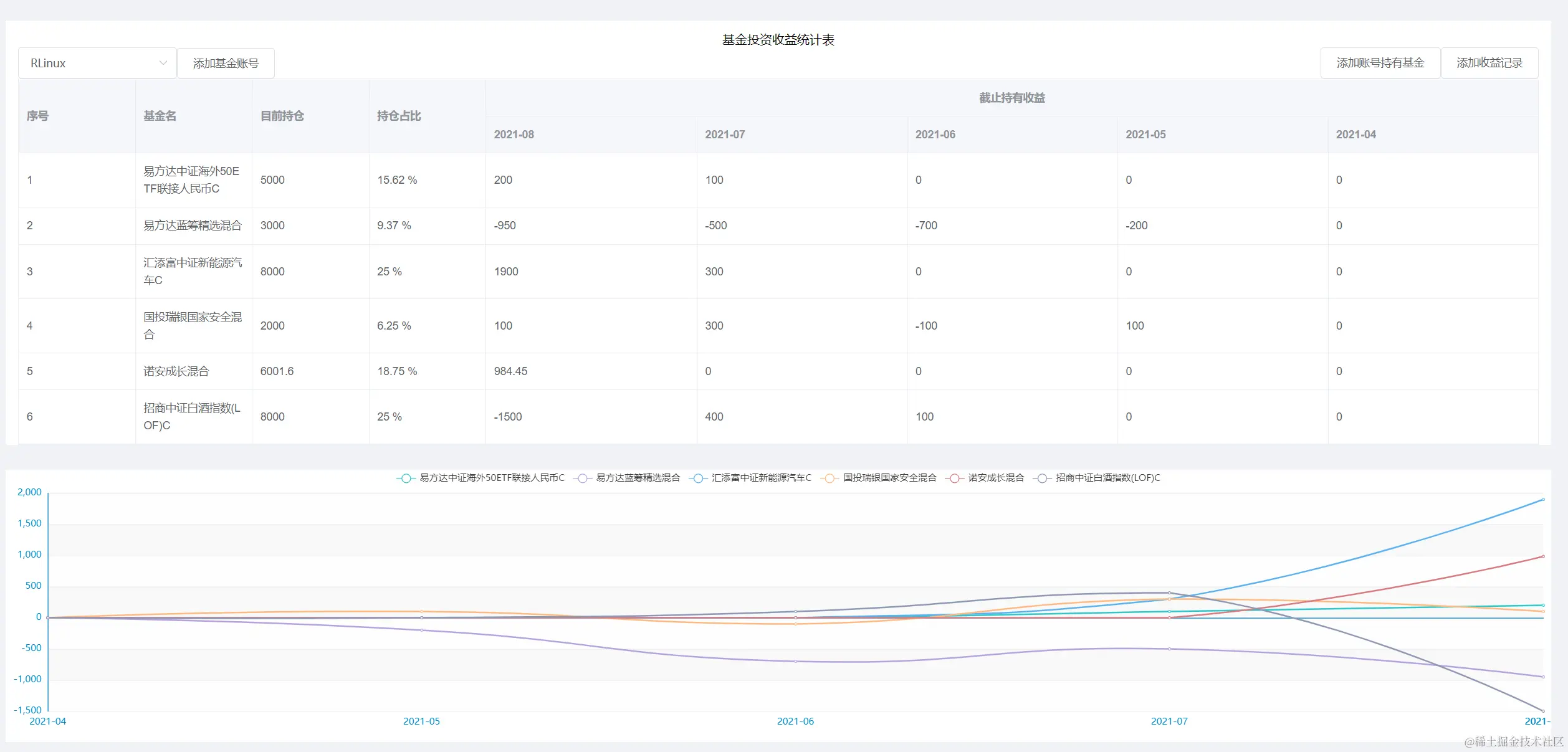Toggle the 易方达蓝筹精选混合 legend marker

582,478
